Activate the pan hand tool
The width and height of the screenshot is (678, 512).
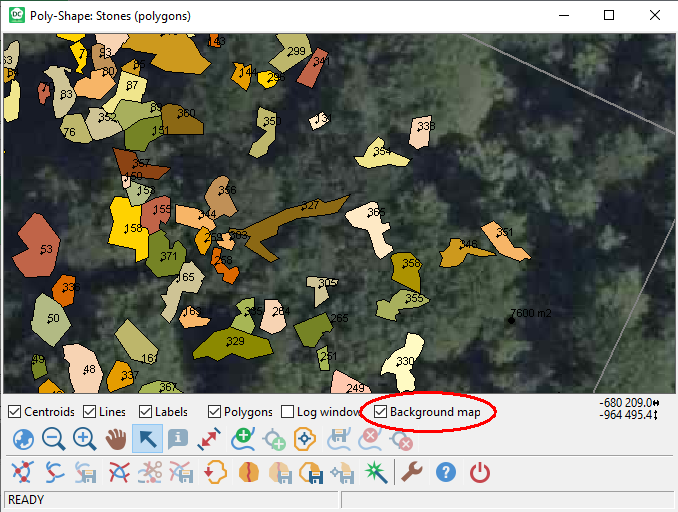point(116,439)
